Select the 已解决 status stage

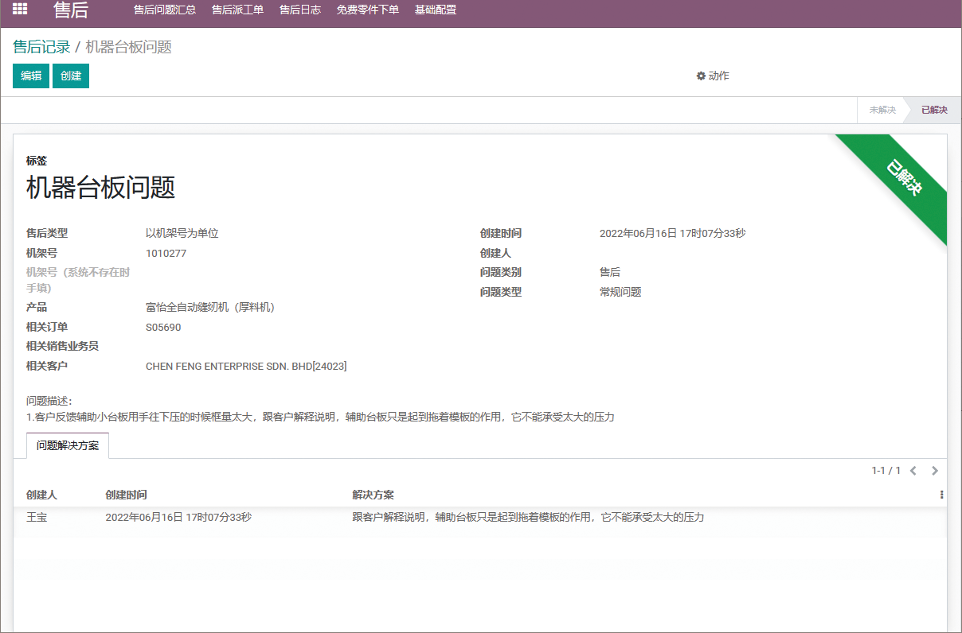tap(934, 110)
